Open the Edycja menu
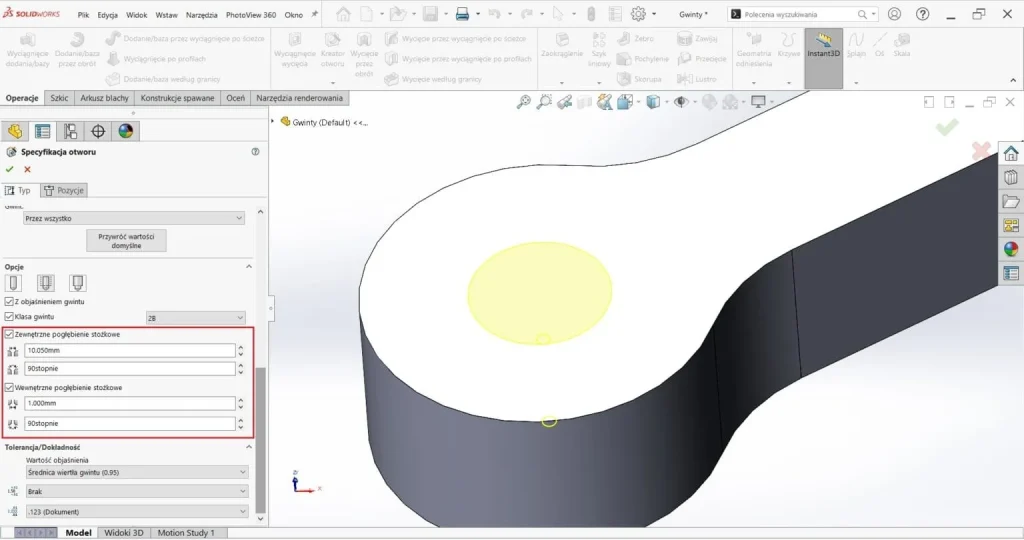The image size is (1024, 540). tap(107, 14)
